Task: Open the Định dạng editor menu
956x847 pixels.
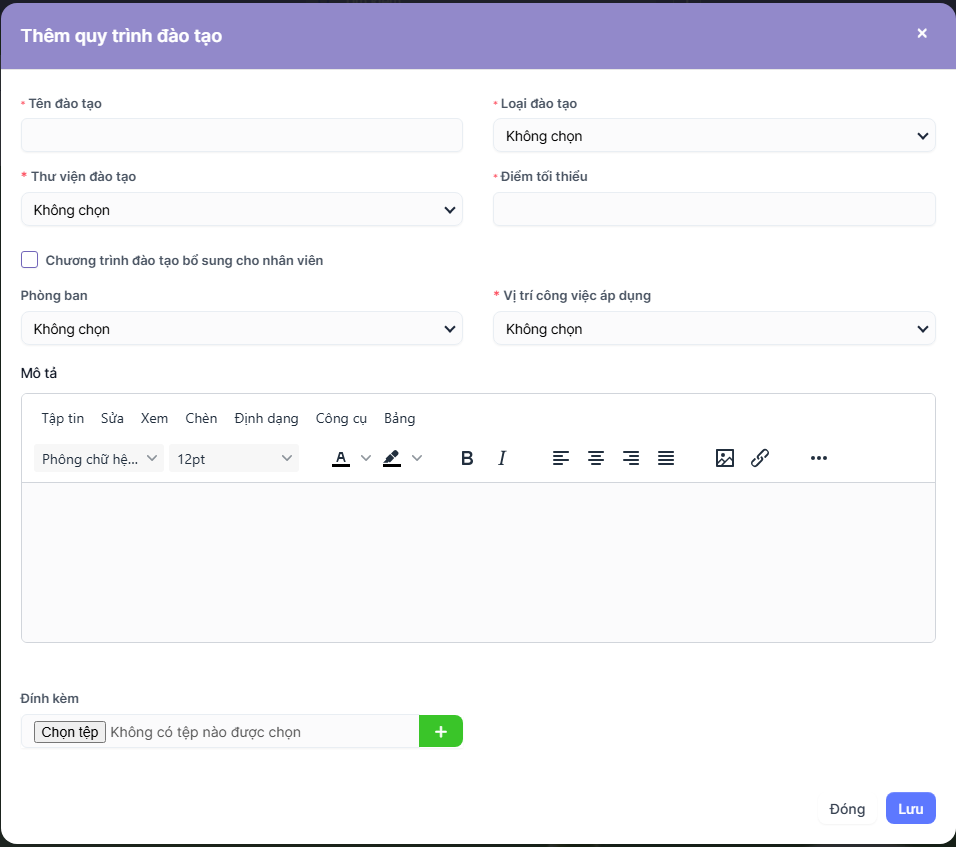Action: point(266,418)
